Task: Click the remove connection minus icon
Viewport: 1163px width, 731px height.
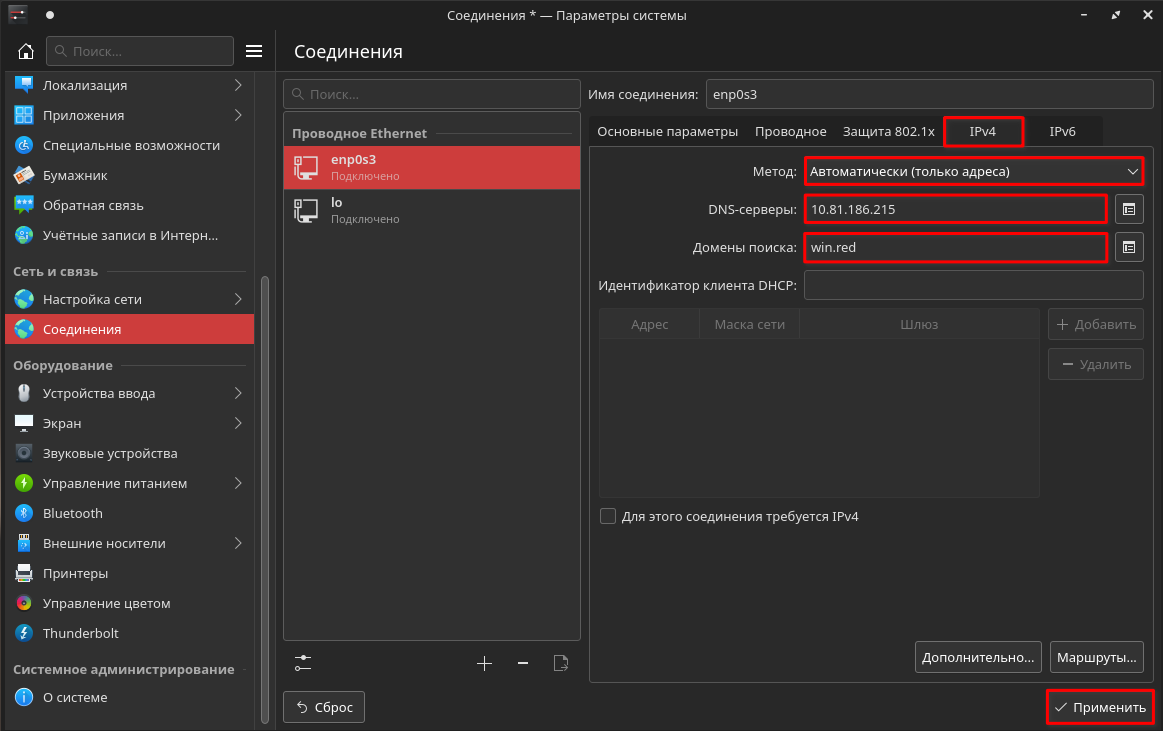Action: 522,663
